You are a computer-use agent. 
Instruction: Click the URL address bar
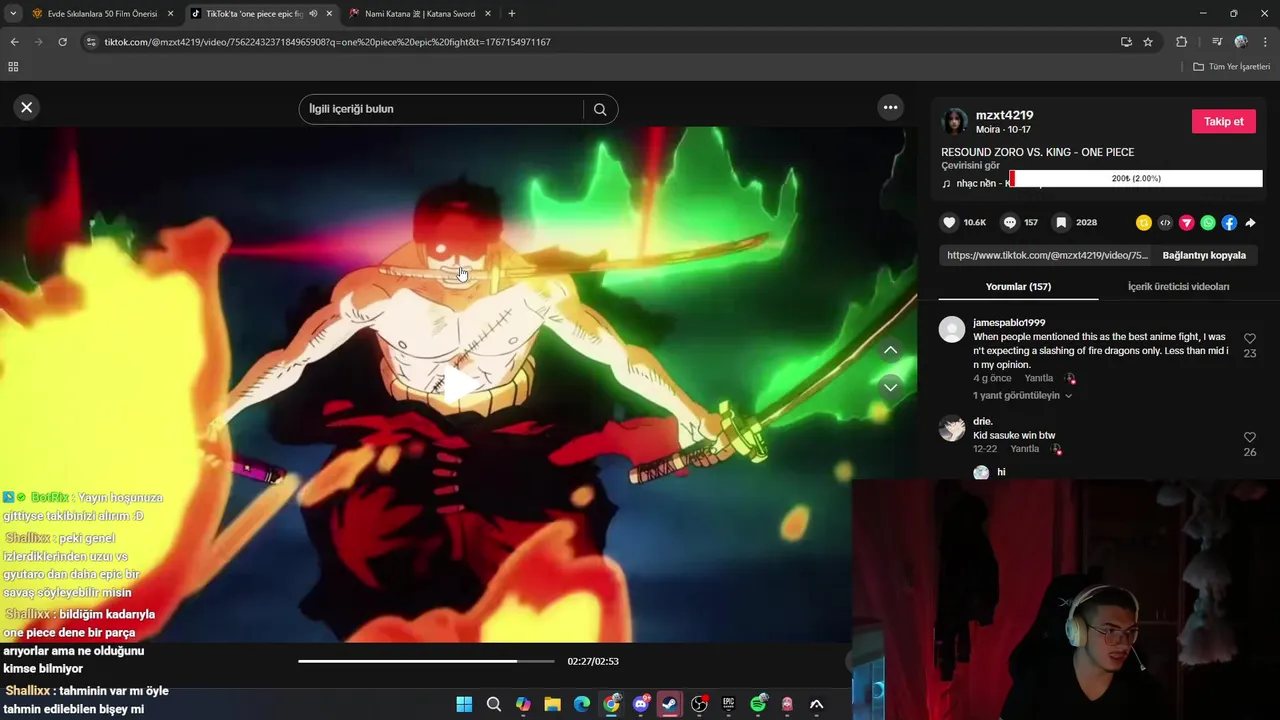(600, 42)
